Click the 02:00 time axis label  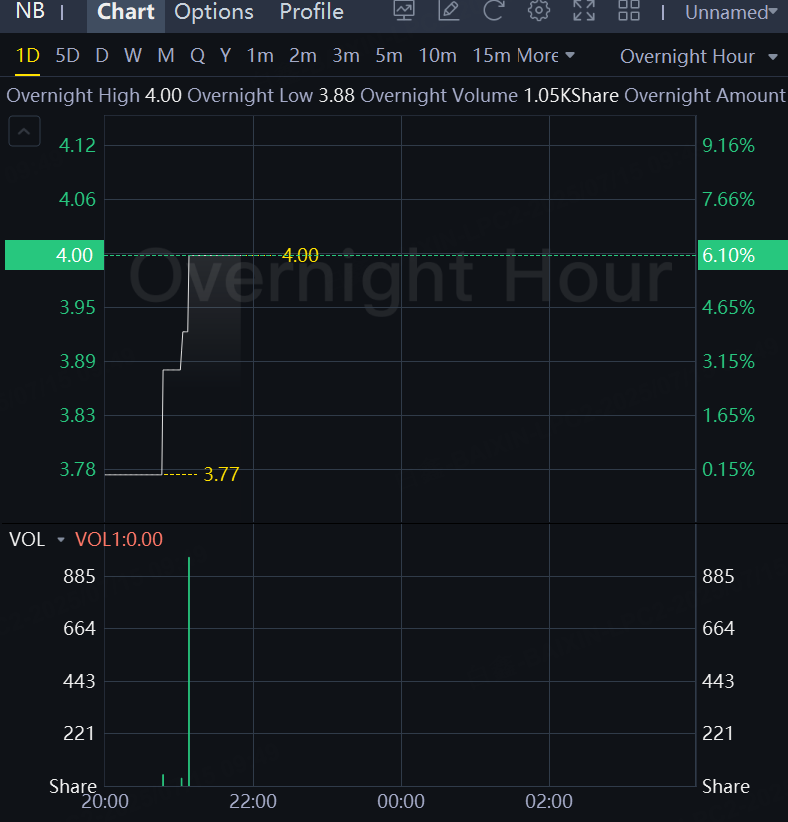(549, 802)
